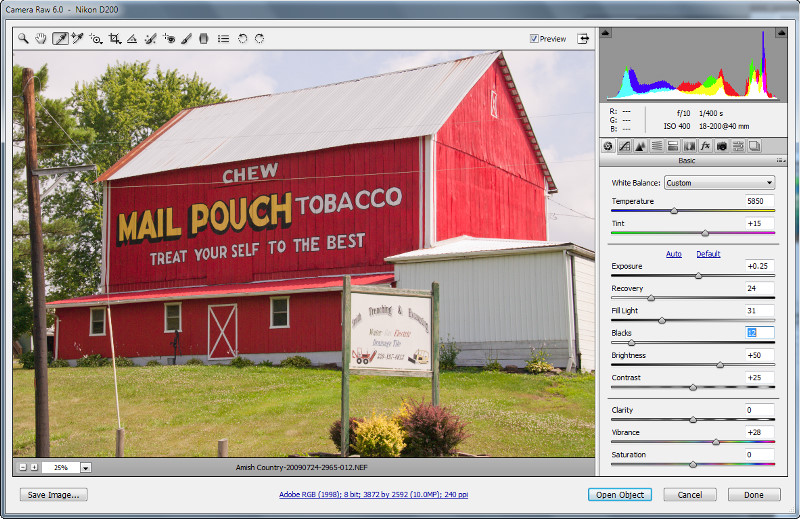
Task: Open the Basic panel flyout menu
Action: [781, 160]
